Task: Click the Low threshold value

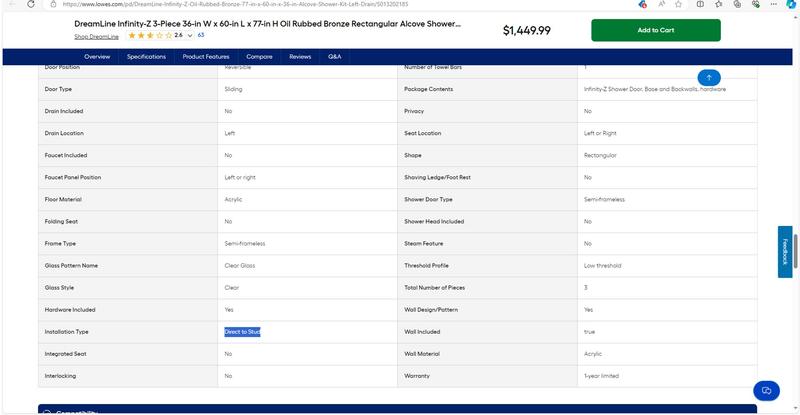Action: tap(603, 265)
